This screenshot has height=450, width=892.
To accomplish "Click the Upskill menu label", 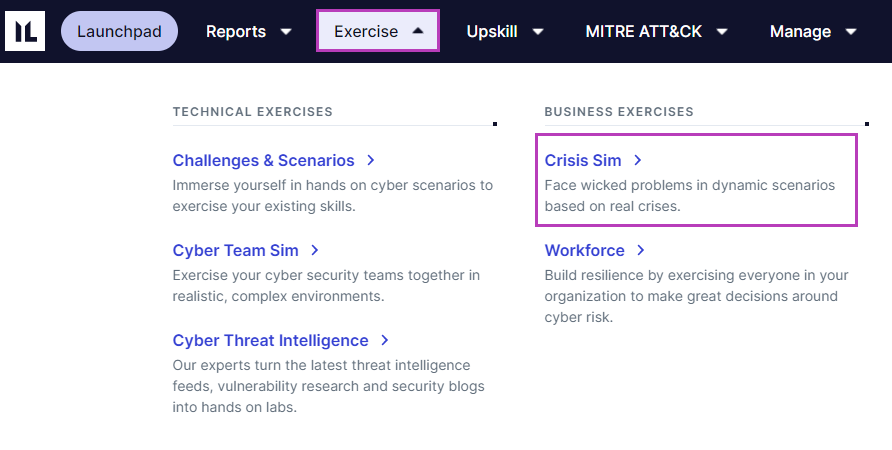I will [492, 31].
